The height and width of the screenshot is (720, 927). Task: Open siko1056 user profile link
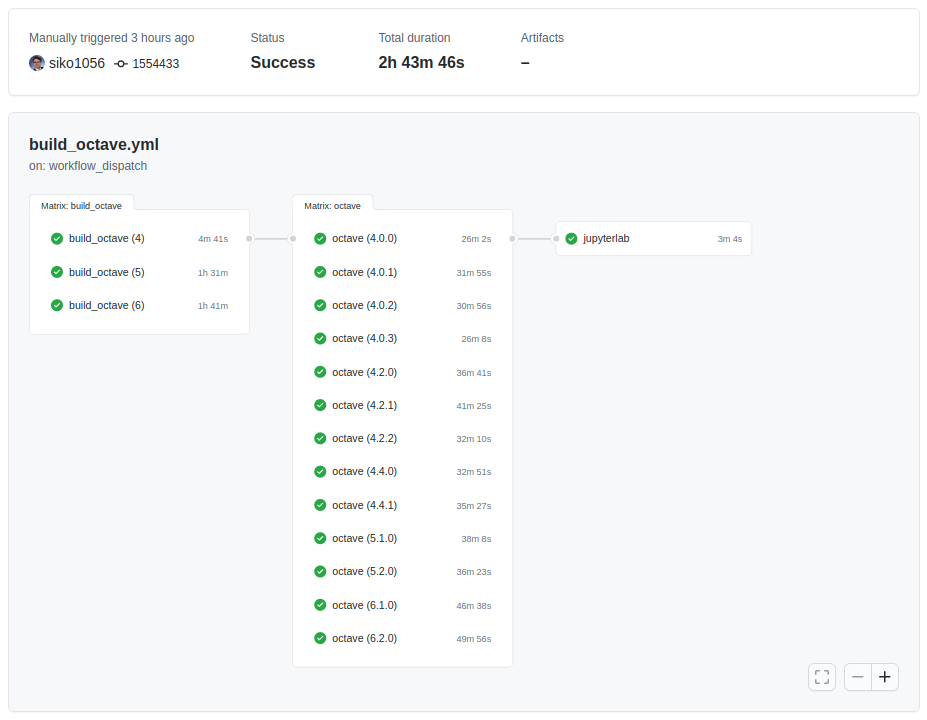(77, 63)
